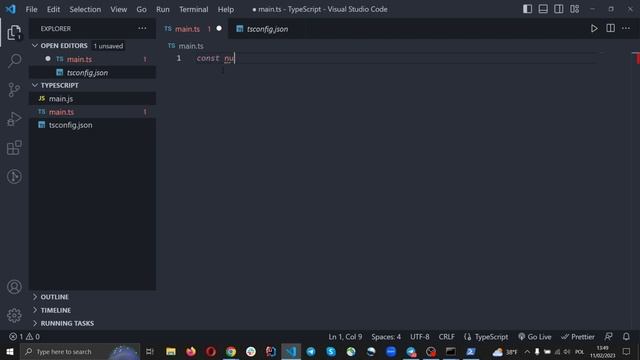This screenshot has height=360, width=640.
Task: Open Firefox from the taskbar
Action: pos(191,351)
